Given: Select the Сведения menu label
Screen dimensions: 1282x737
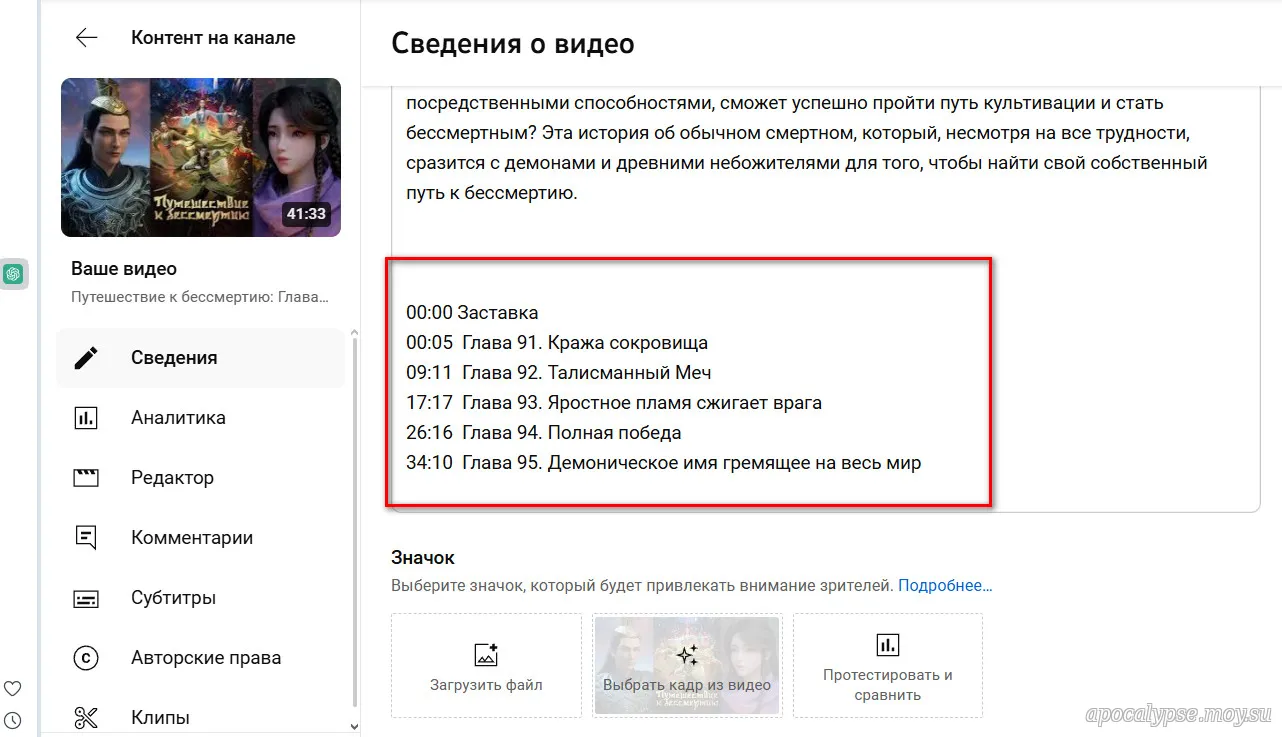Looking at the screenshot, I should point(174,358).
